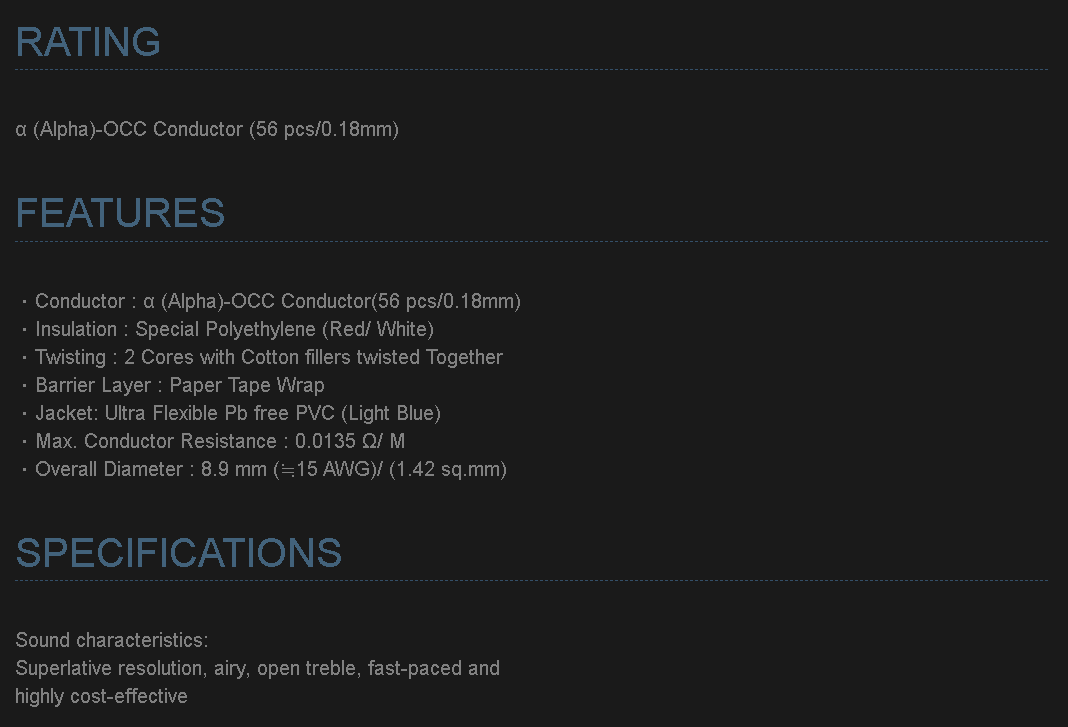Click the RATING section heading
The image size is (1068, 727).
88,42
